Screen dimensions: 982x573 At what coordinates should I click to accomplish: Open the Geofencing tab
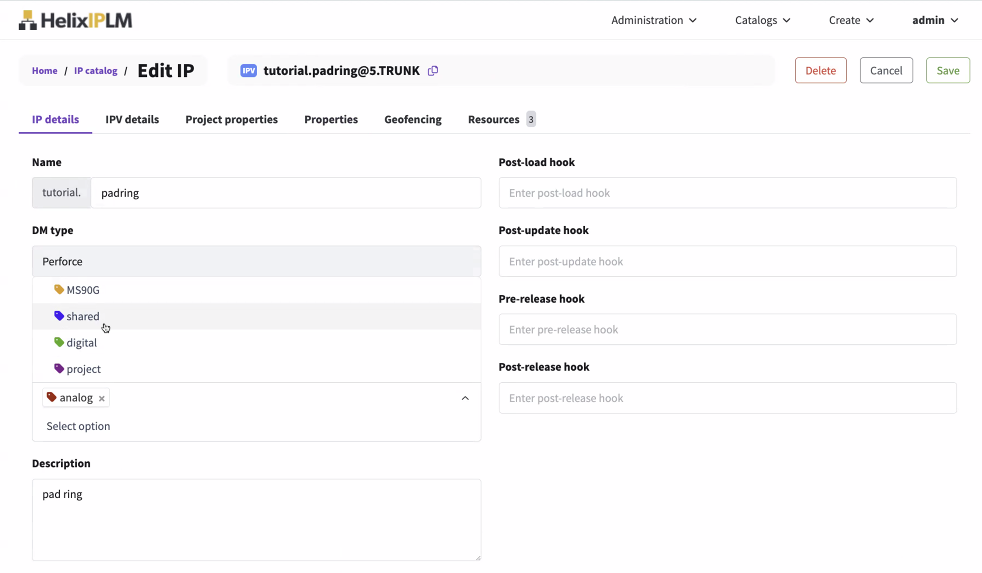point(412,119)
